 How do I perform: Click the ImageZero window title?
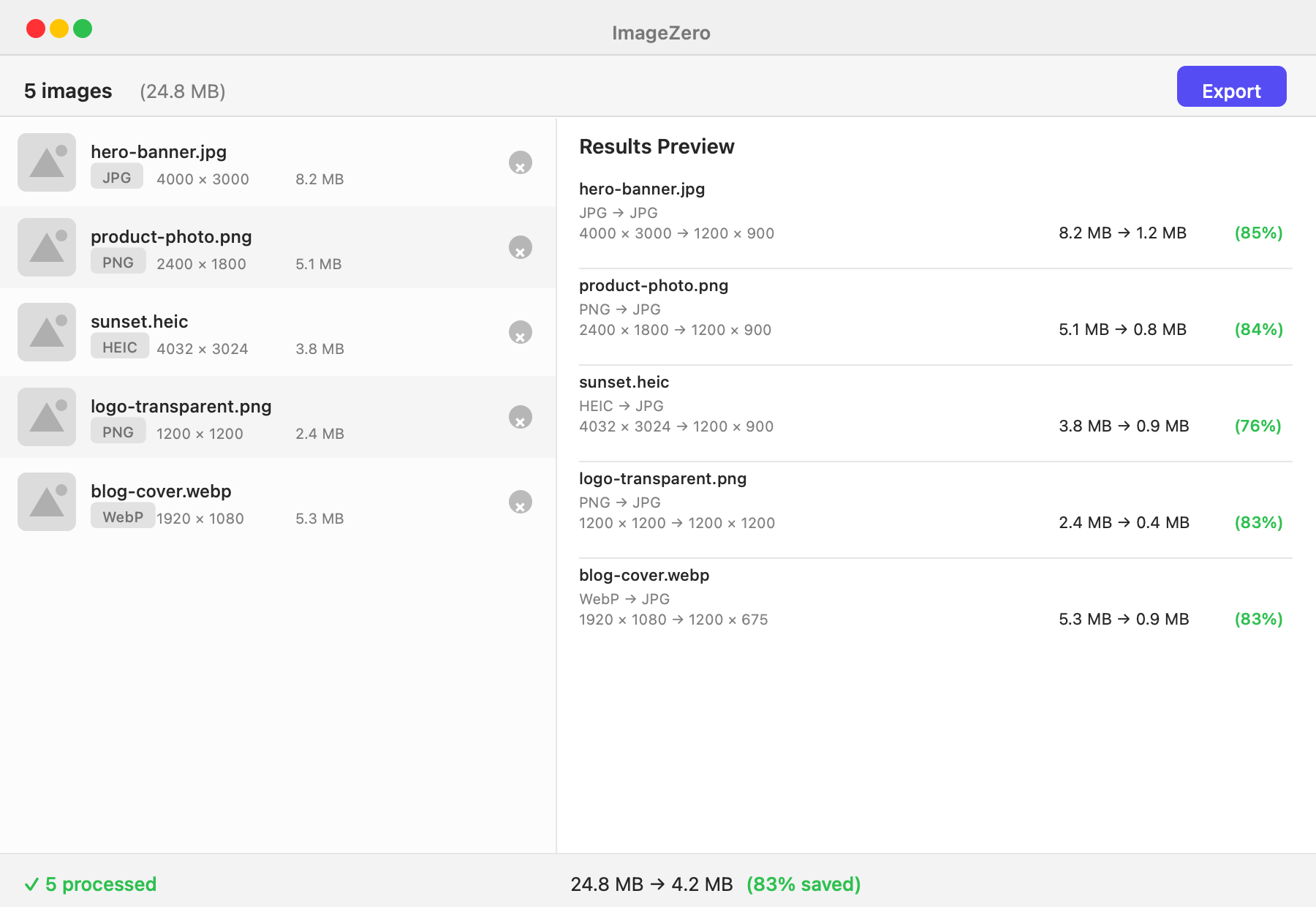tap(661, 33)
